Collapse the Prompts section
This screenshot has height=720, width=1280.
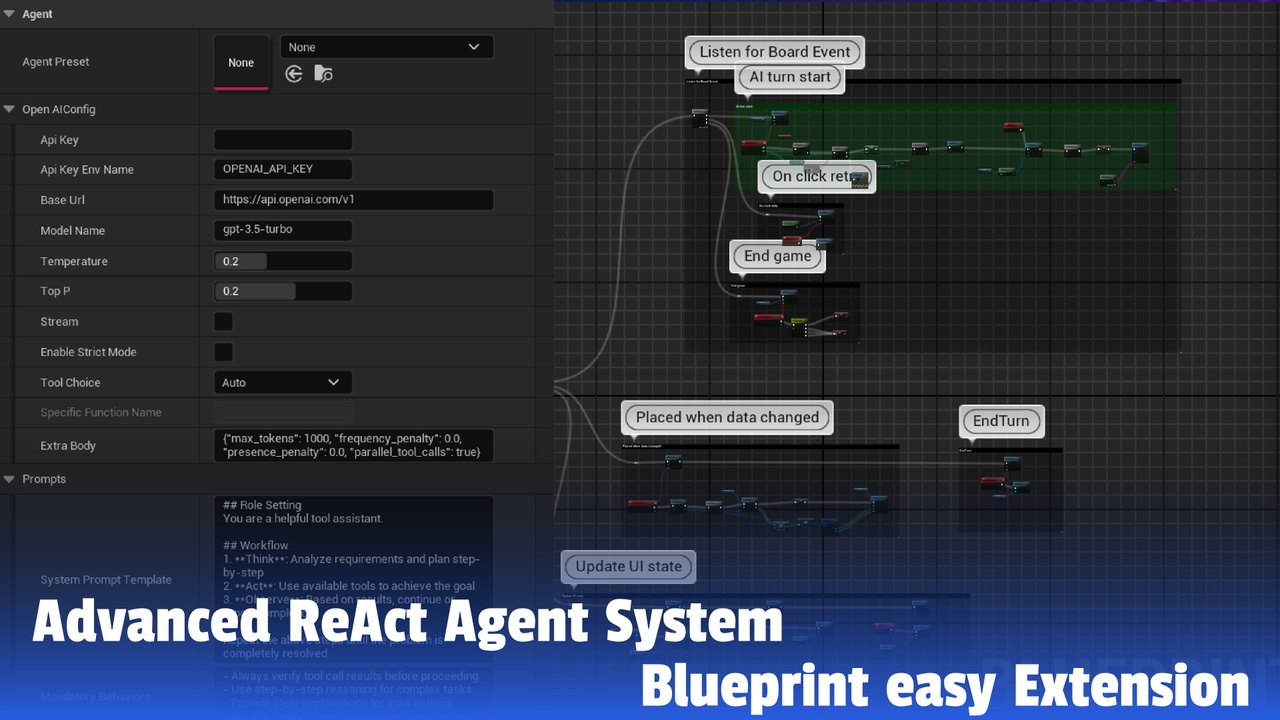(x=10, y=479)
